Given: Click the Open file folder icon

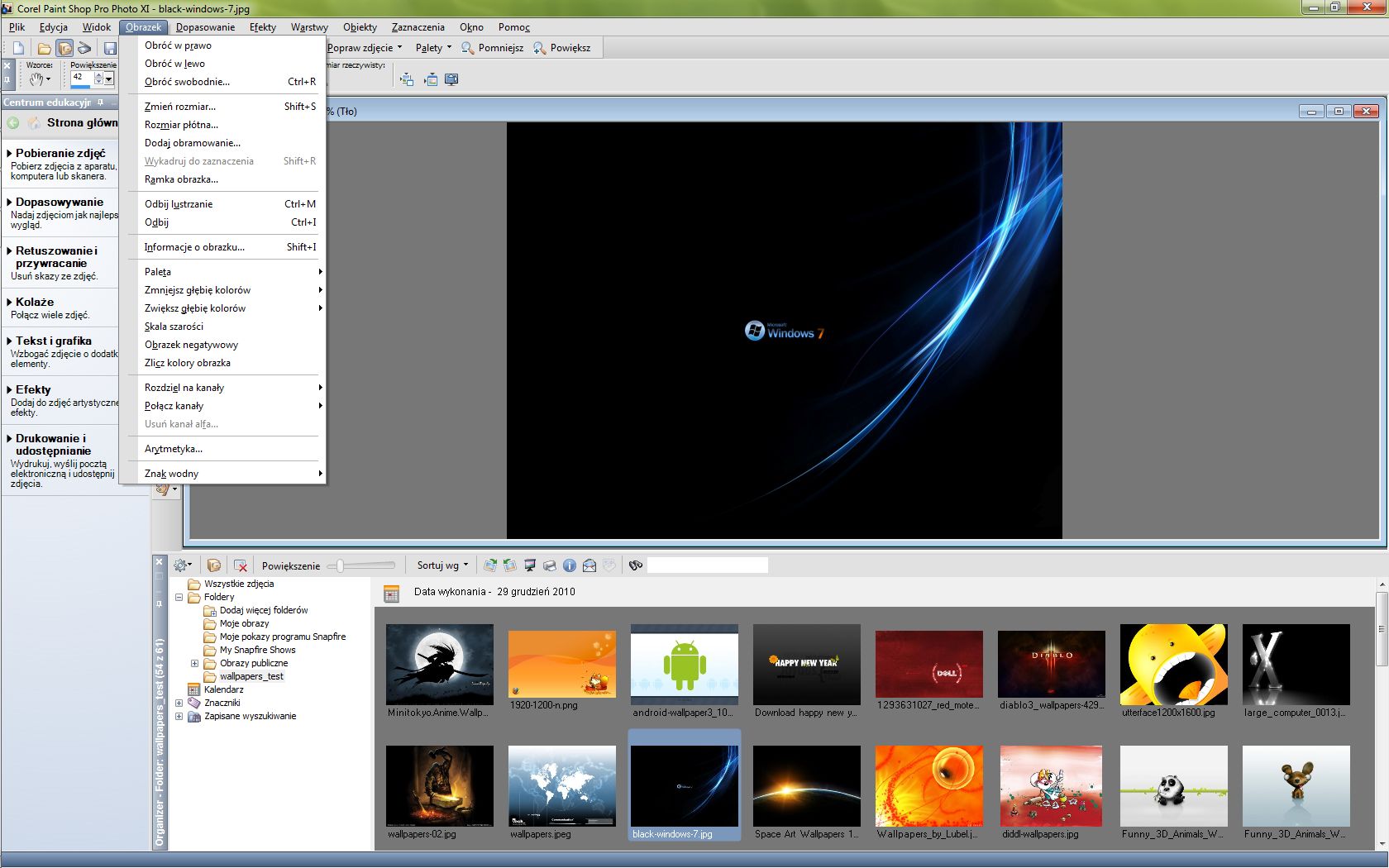Looking at the screenshot, I should pos(44,48).
